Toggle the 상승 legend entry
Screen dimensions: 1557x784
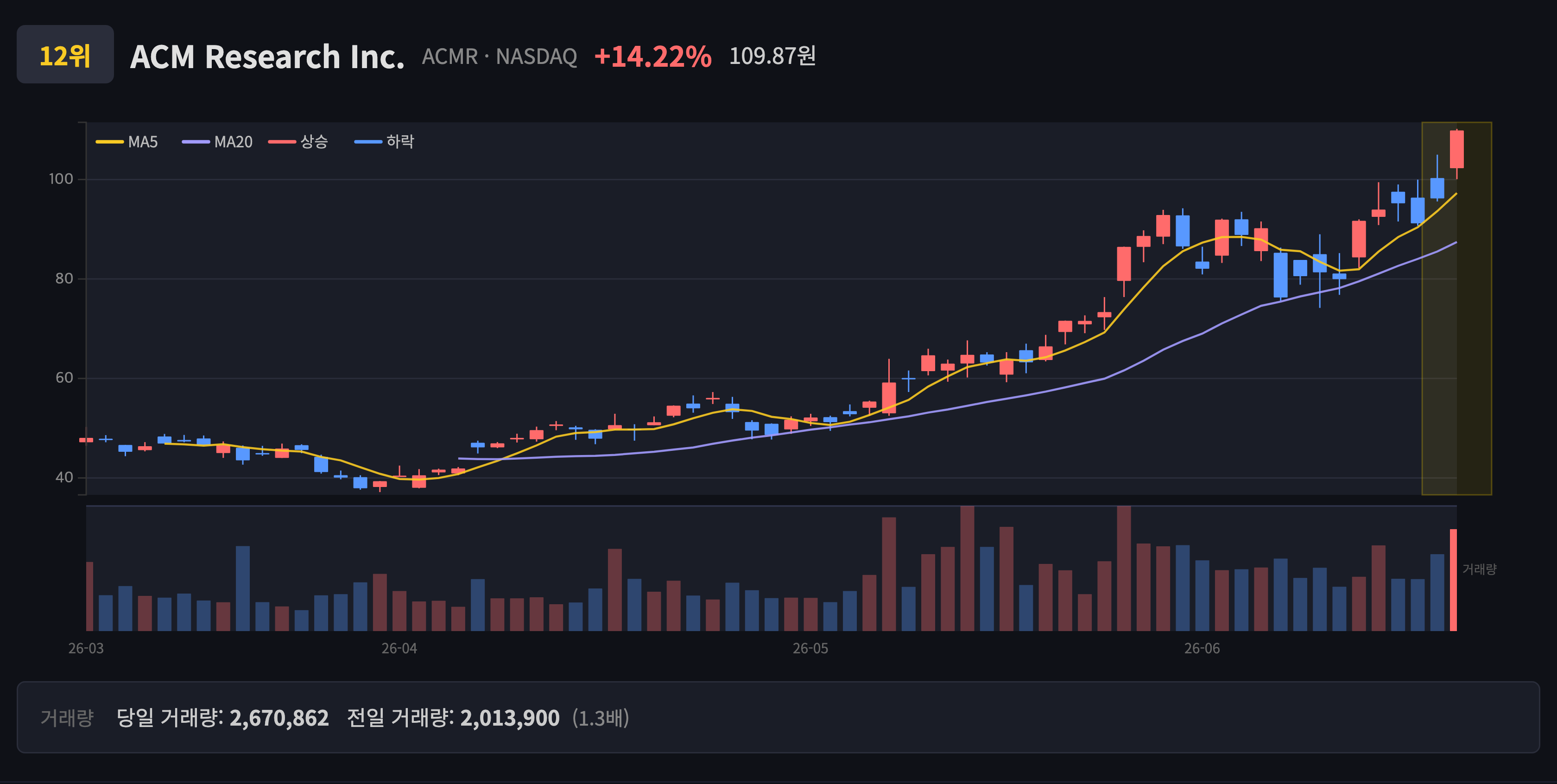pyautogui.click(x=298, y=141)
